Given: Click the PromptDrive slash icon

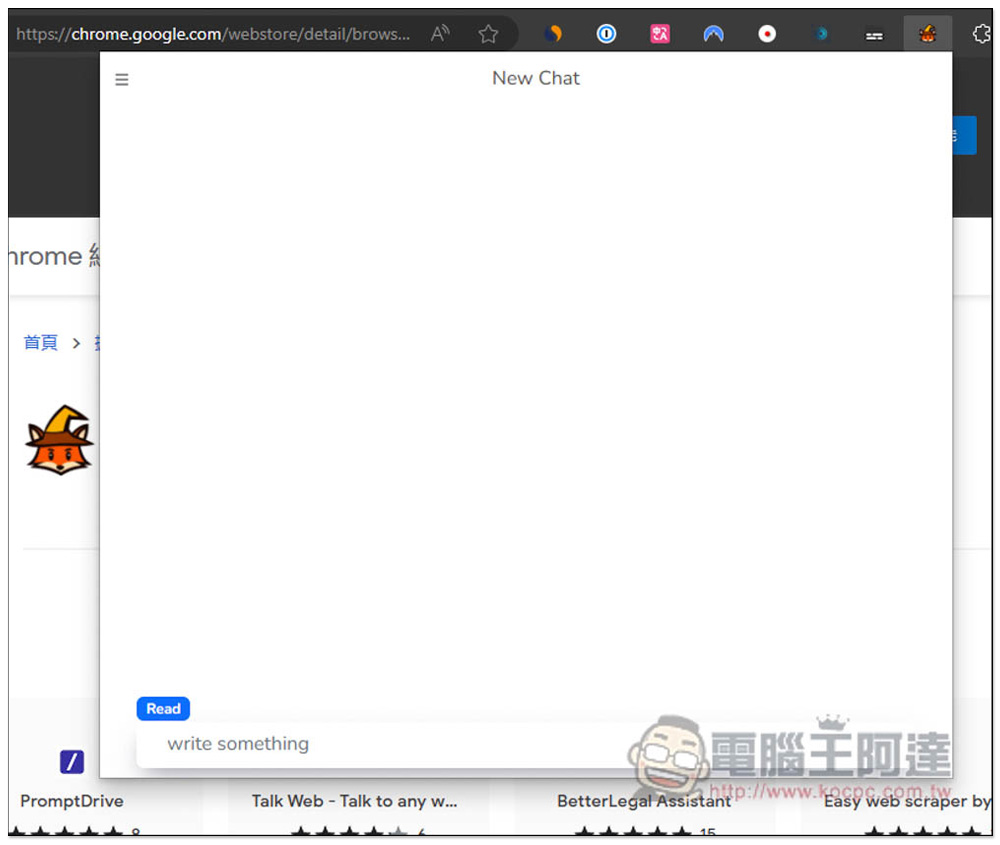Looking at the screenshot, I should (72, 761).
